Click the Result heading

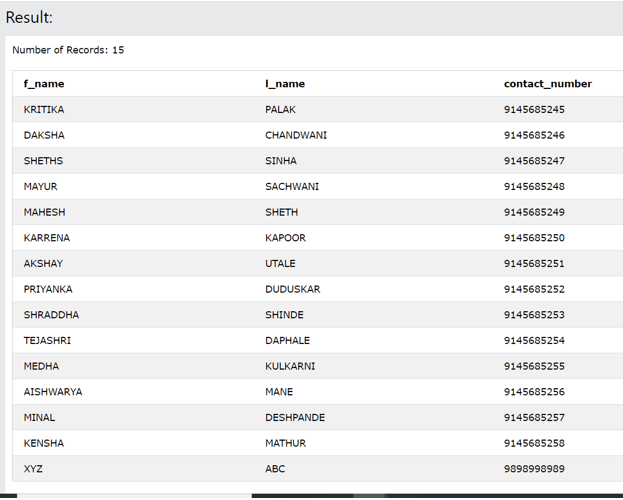(30, 18)
